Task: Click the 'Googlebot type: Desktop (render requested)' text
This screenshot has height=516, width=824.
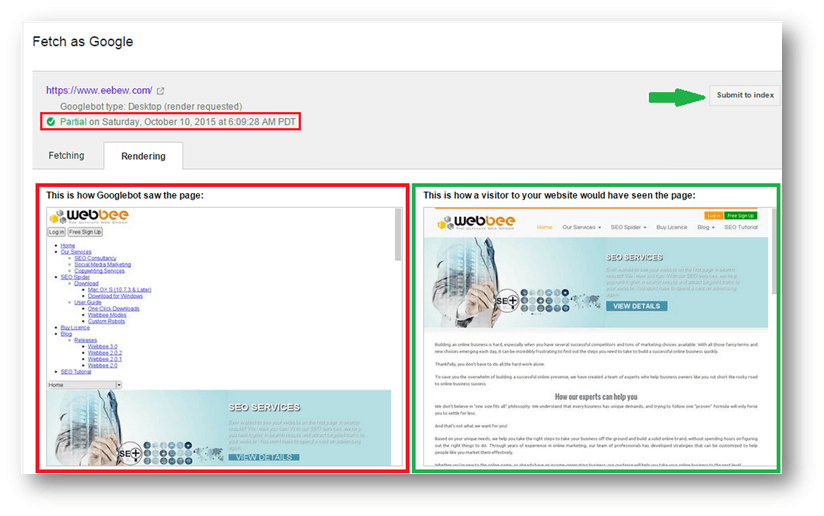Action: coord(151,107)
